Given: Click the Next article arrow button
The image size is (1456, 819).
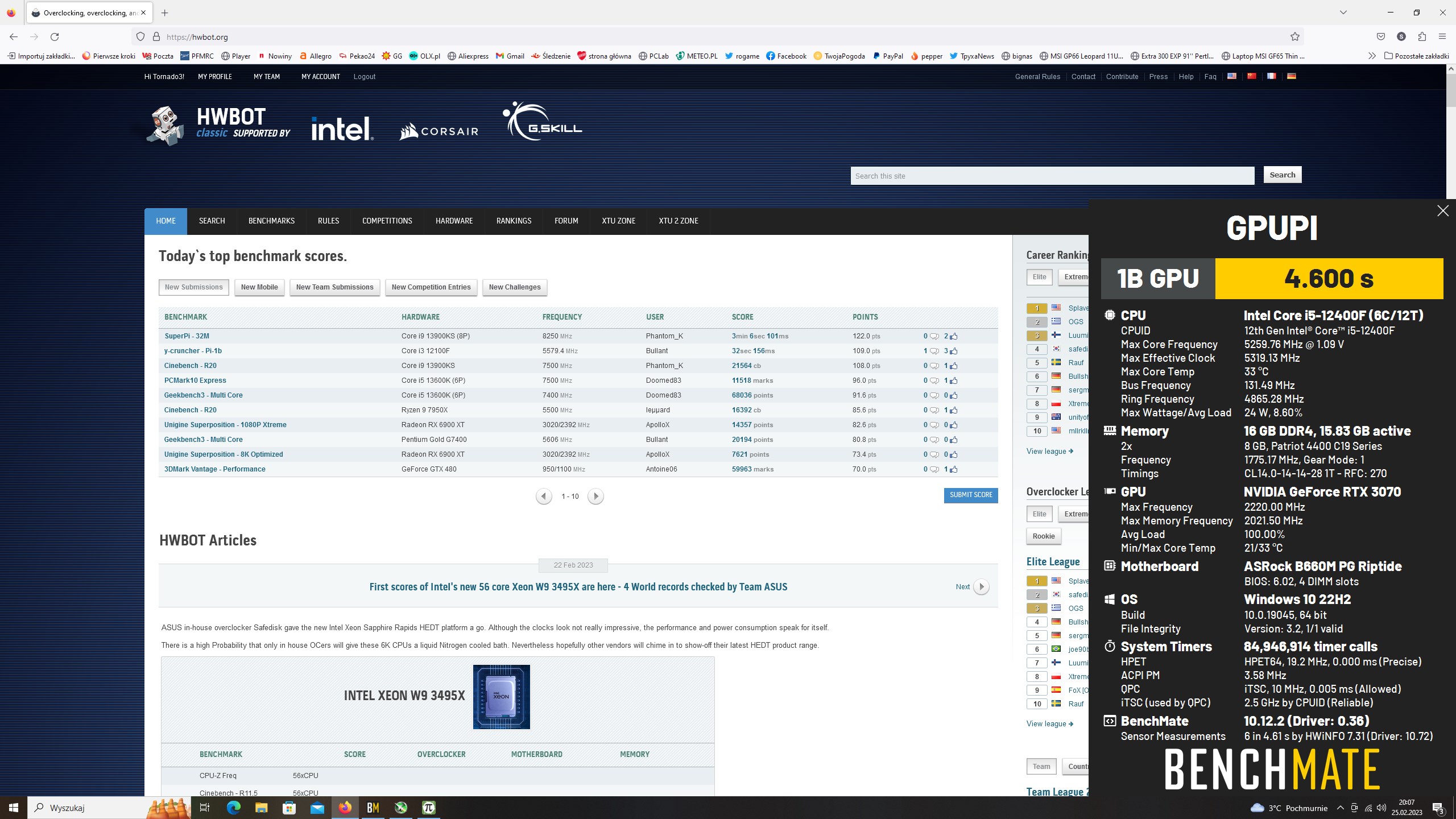Looking at the screenshot, I should point(981,587).
